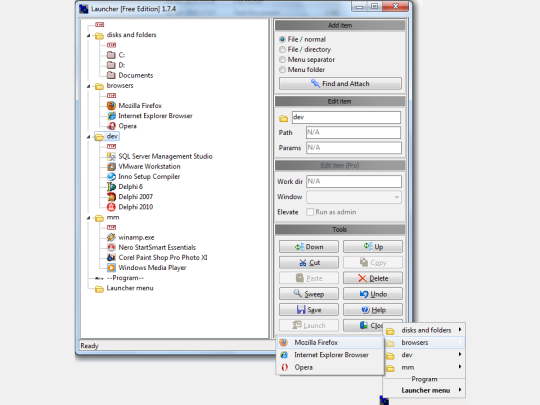Image resolution: width=540 pixels, height=405 pixels.
Task: Click the Work dir input field
Action: pos(354,181)
